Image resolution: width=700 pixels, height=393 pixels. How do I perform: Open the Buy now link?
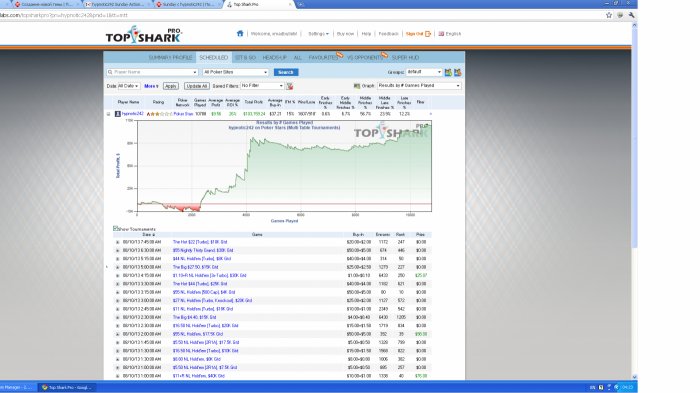(345, 34)
